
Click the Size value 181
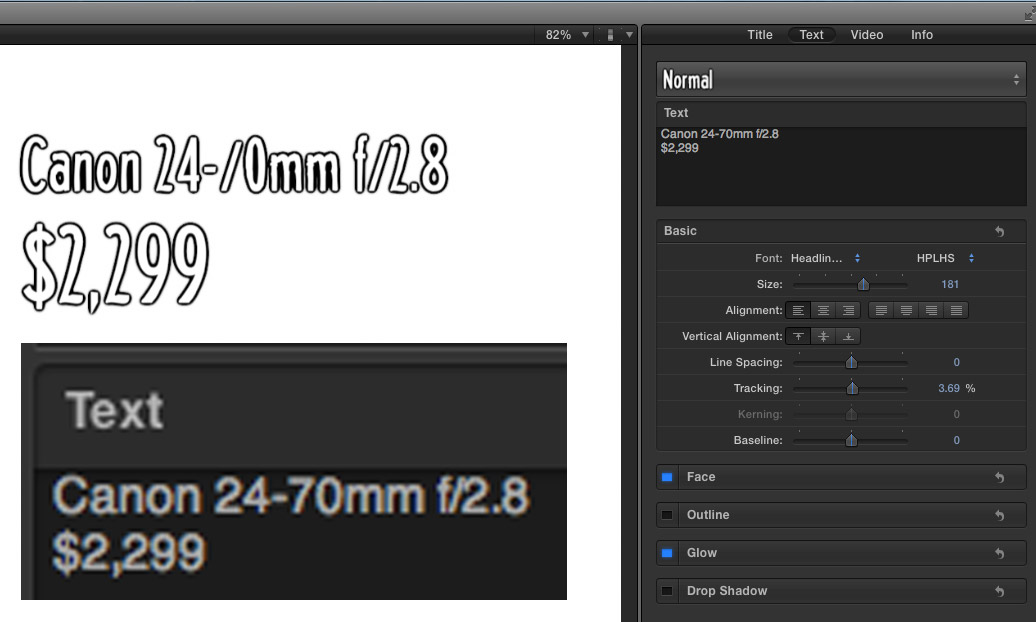pyautogui.click(x=949, y=284)
